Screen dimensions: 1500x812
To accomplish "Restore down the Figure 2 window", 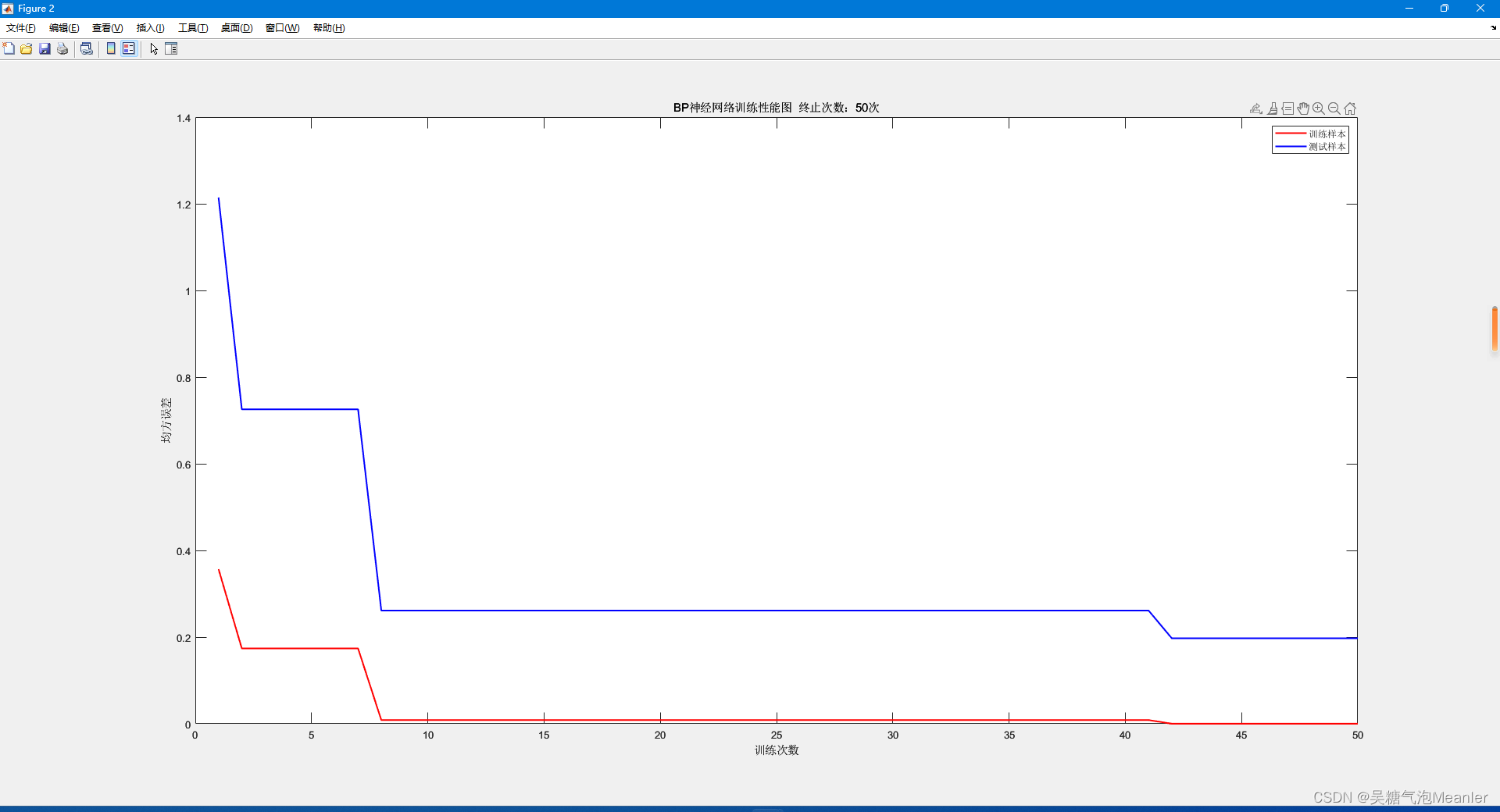I will coord(1445,9).
